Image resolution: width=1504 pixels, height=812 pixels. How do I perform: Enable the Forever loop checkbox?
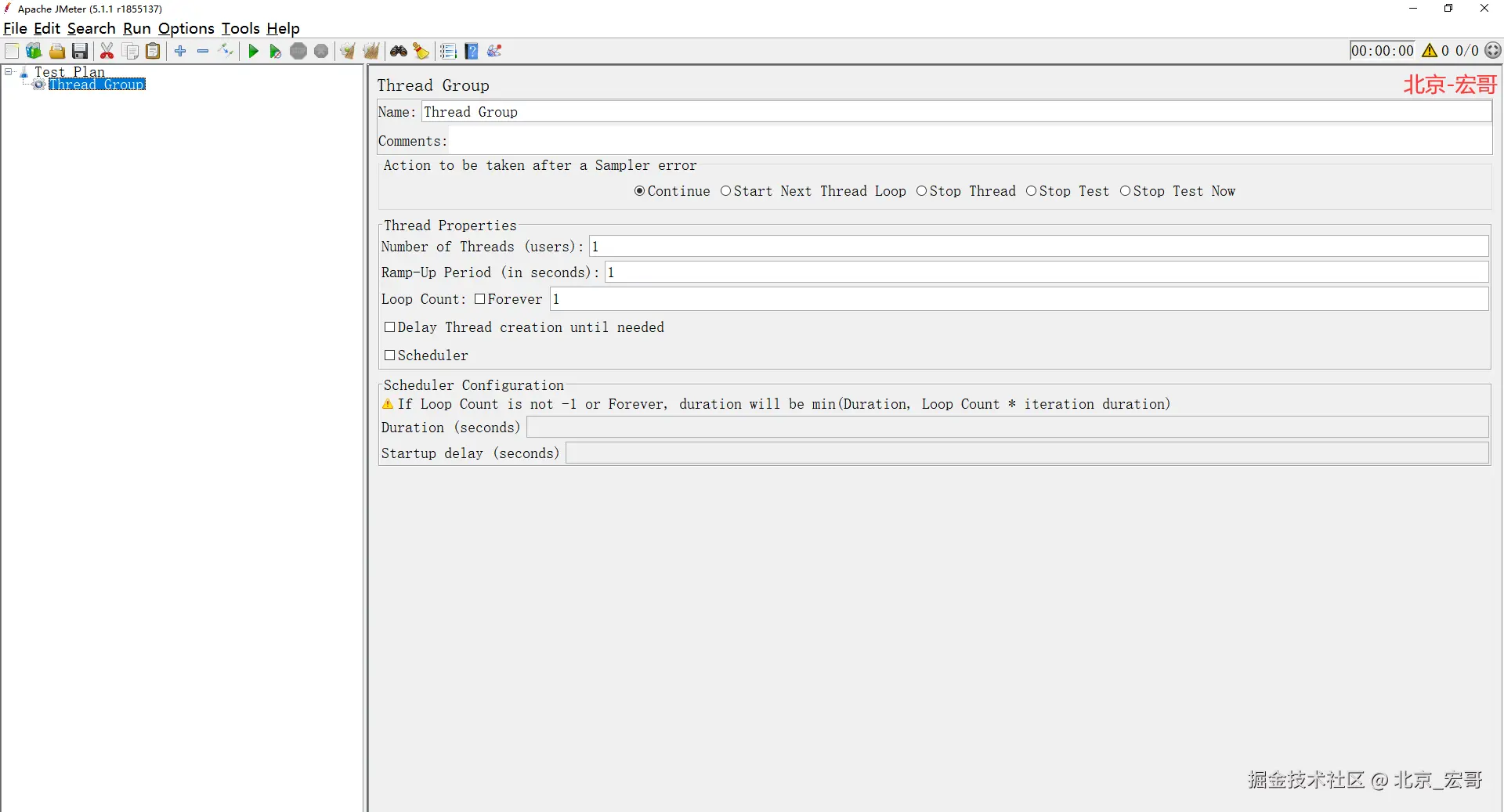tap(479, 299)
